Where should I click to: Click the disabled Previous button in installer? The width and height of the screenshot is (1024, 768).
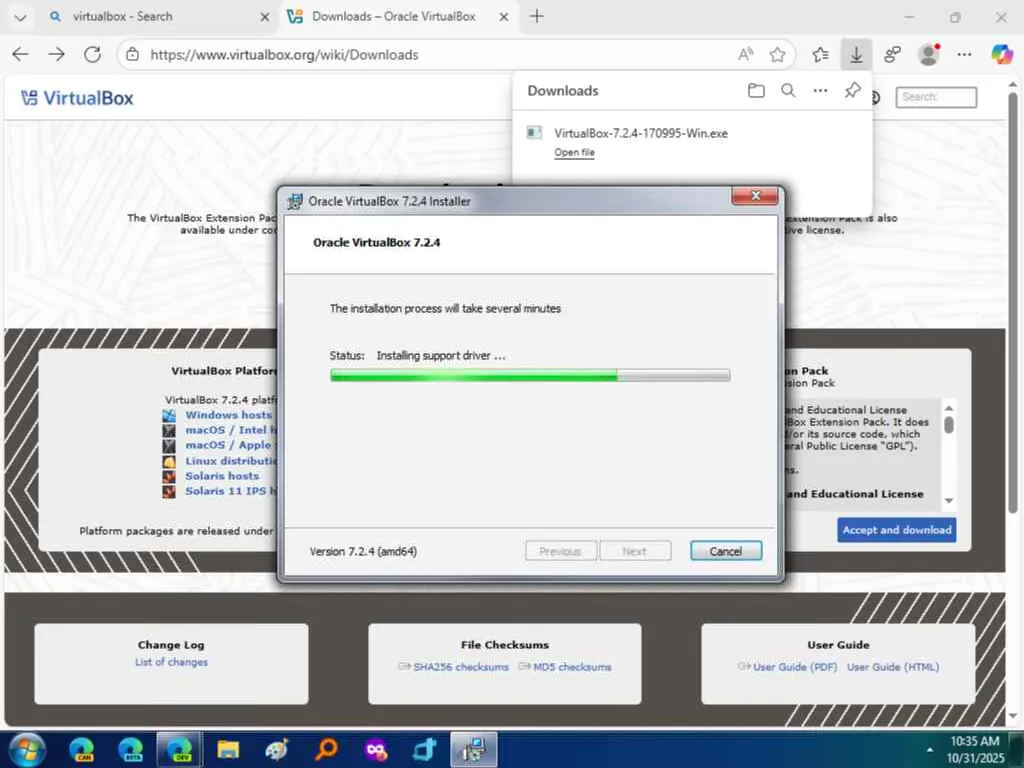point(560,551)
